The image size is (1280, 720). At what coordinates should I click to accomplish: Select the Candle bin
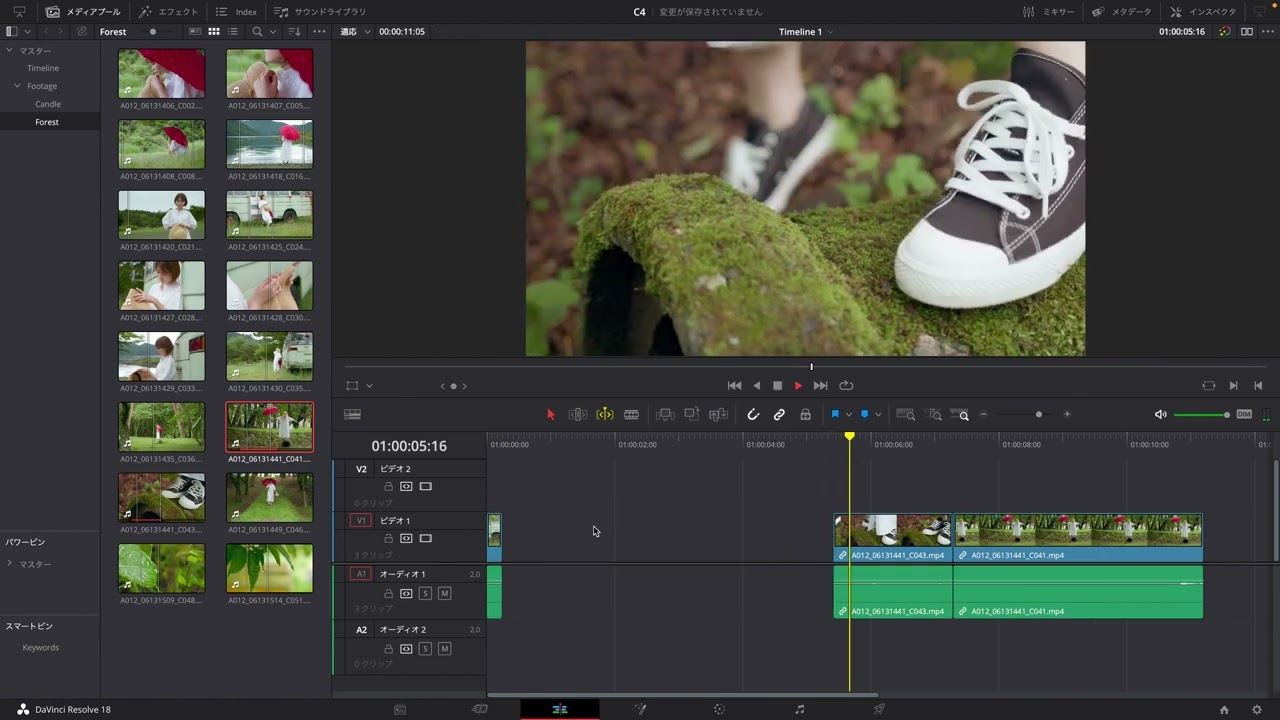48,104
